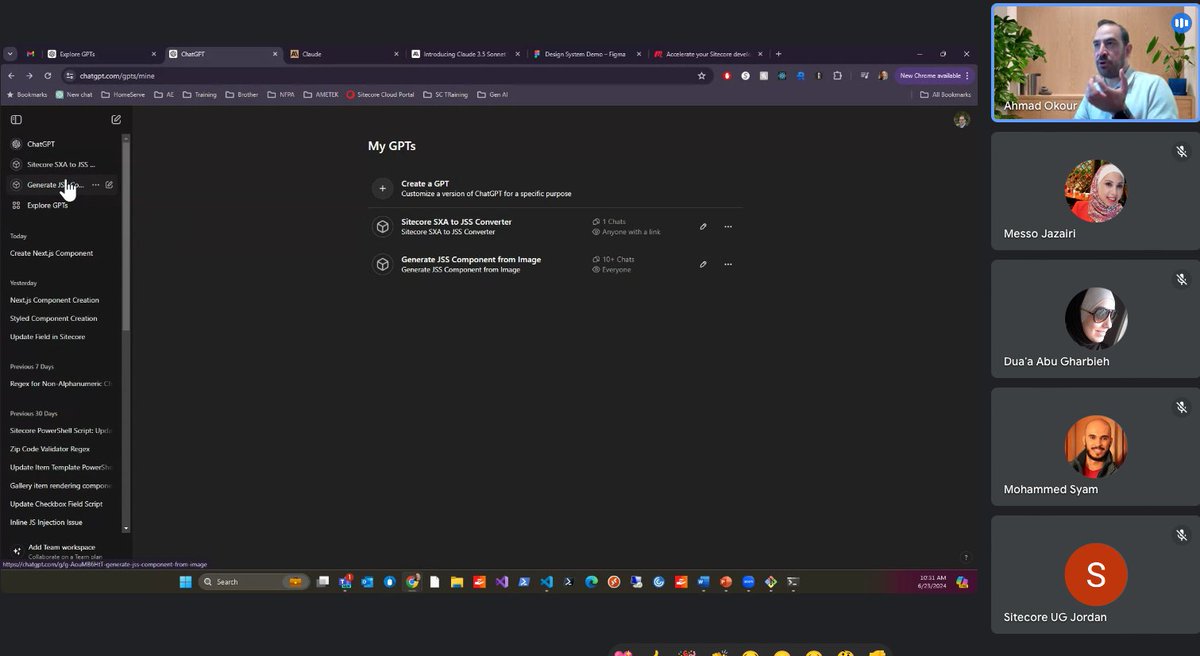Open Brother bookmarks folder
This screenshot has height=656, width=1200.
[242, 95]
